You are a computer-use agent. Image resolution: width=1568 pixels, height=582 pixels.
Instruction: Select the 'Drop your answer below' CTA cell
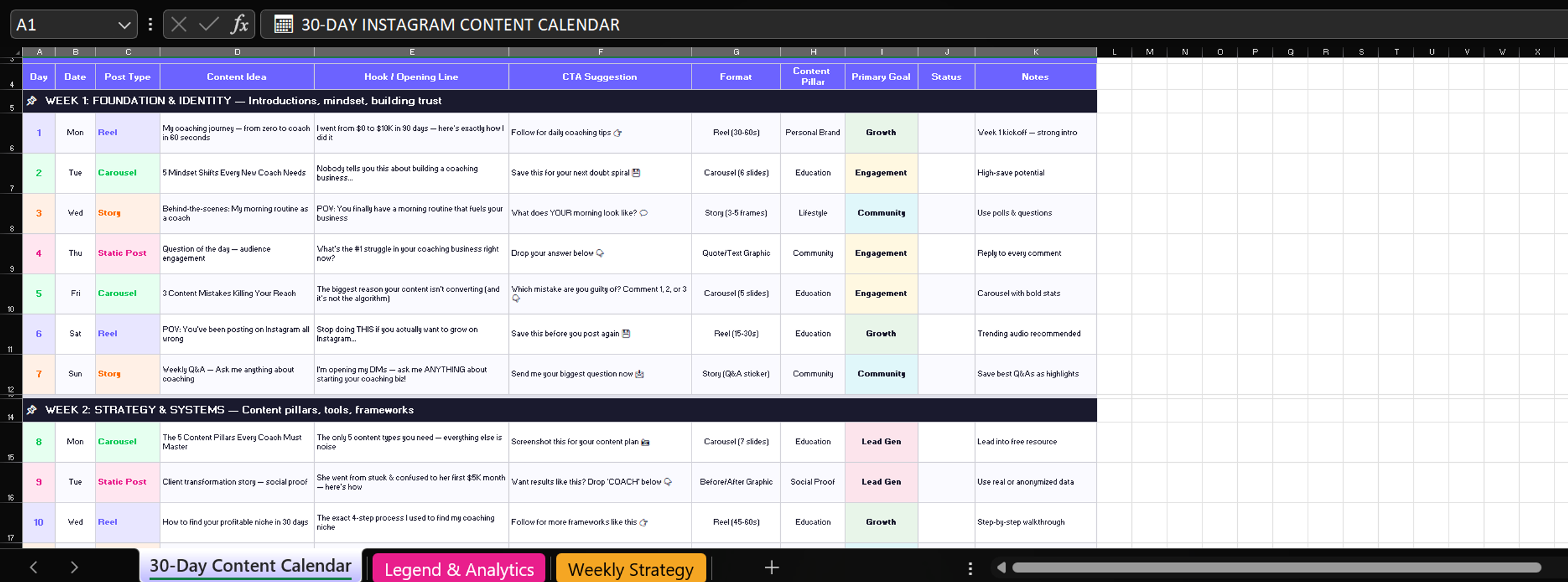click(600, 253)
